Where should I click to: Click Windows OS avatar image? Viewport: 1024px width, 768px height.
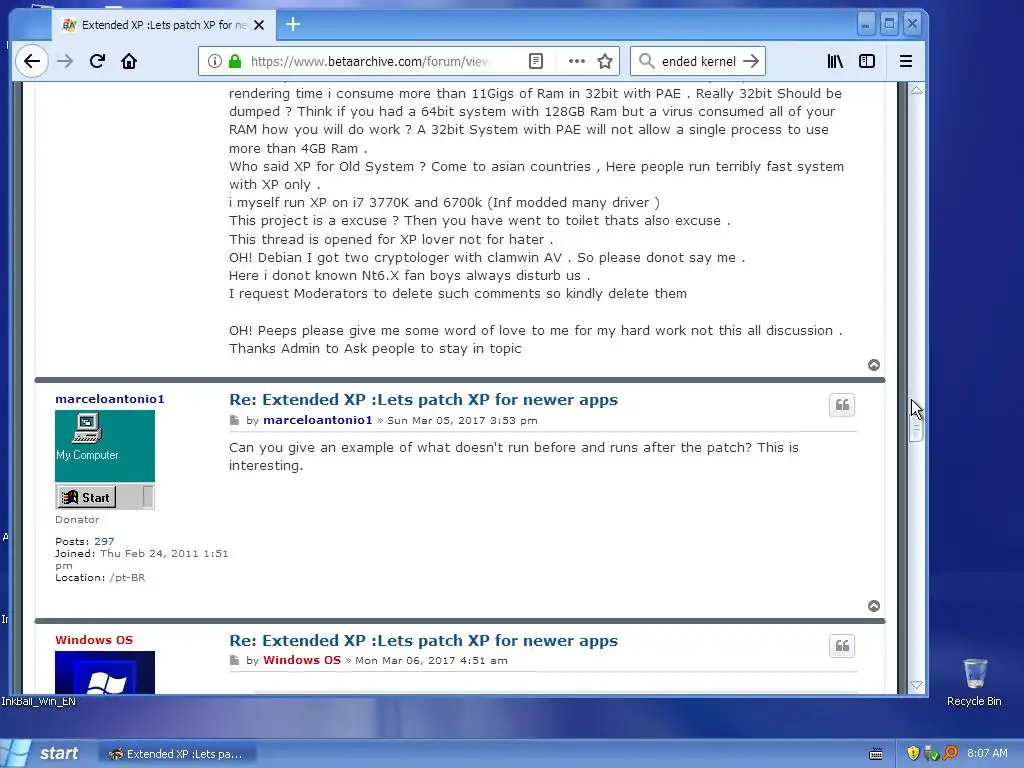tap(104, 673)
